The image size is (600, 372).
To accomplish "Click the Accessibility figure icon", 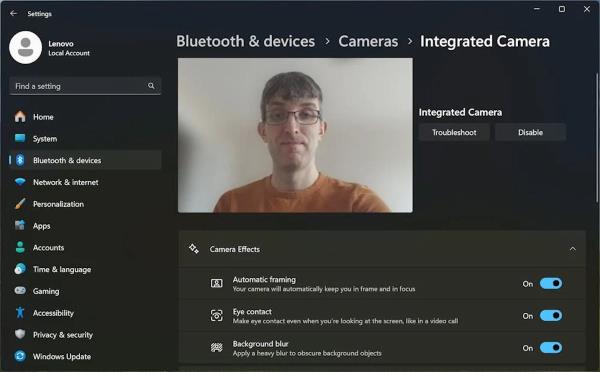I will pos(20,313).
